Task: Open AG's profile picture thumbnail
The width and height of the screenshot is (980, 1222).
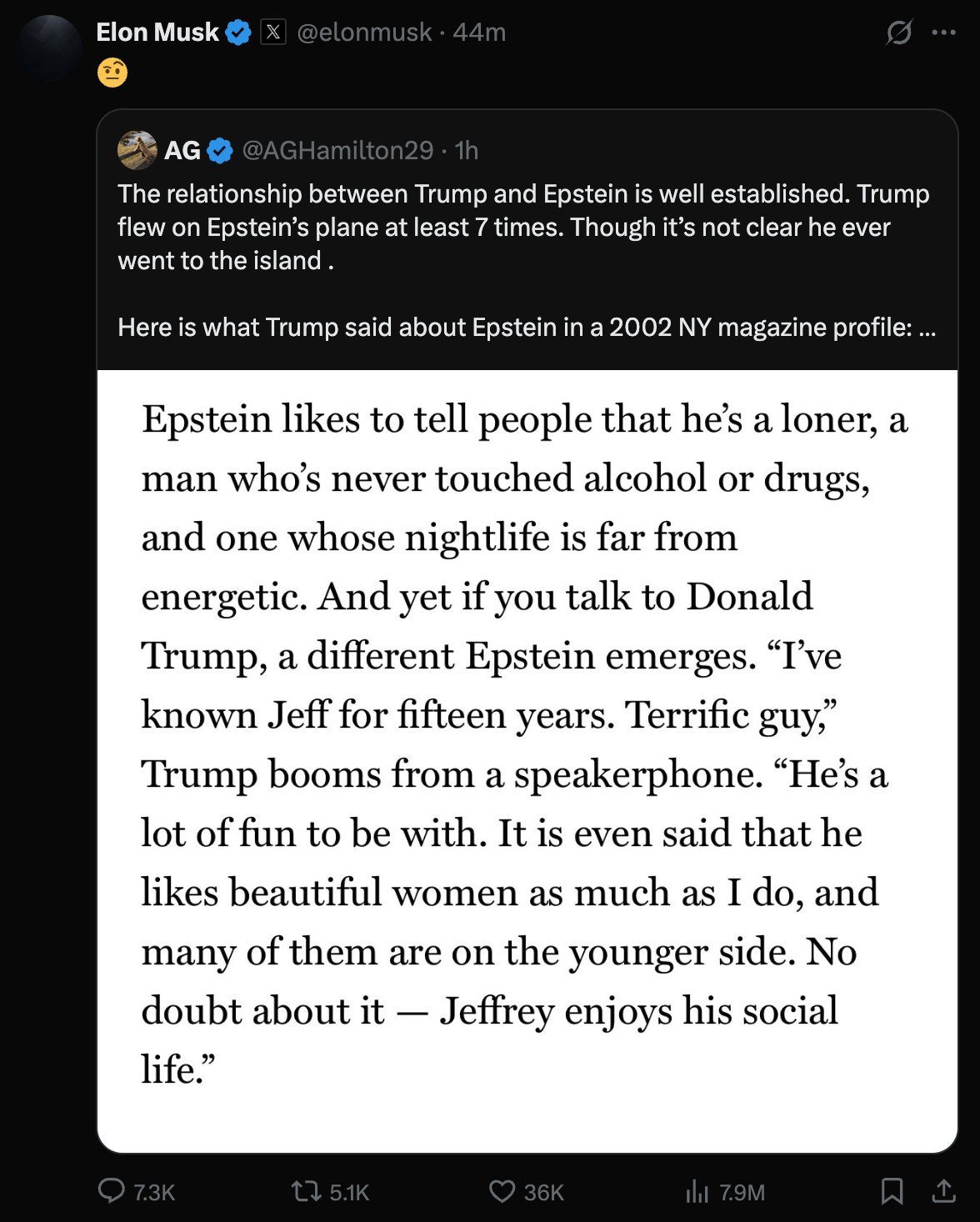Action: click(x=137, y=150)
